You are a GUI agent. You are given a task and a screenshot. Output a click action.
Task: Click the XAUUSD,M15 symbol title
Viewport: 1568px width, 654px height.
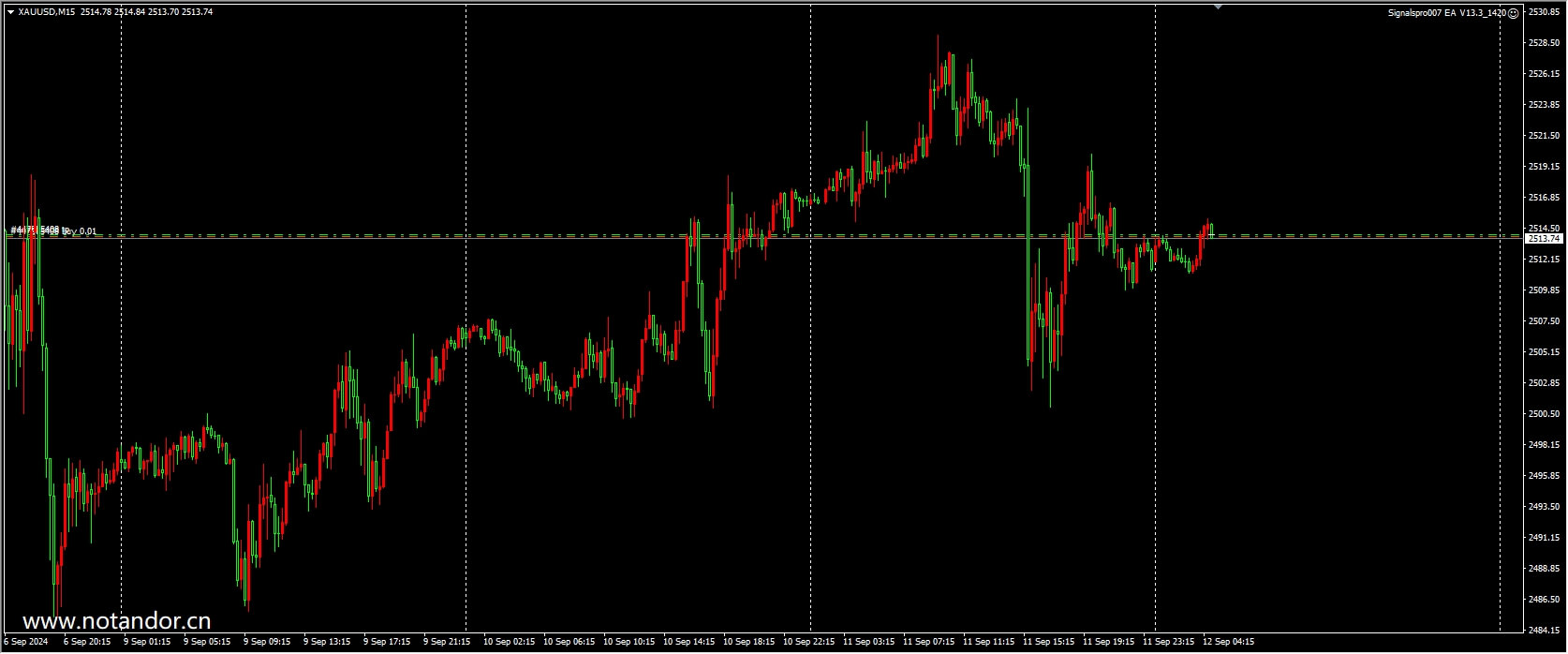click(x=47, y=12)
